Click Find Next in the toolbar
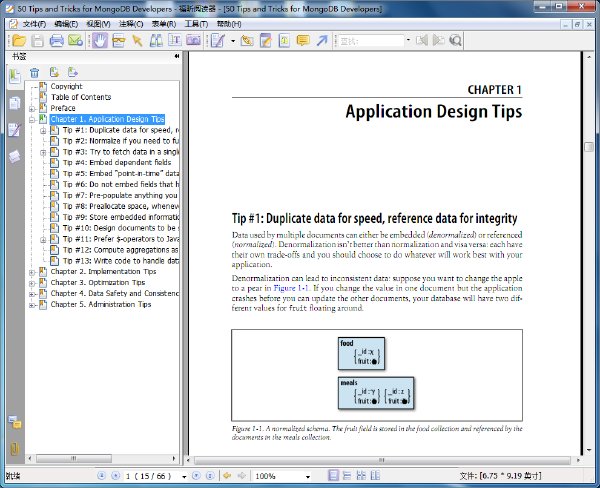 coord(439,40)
